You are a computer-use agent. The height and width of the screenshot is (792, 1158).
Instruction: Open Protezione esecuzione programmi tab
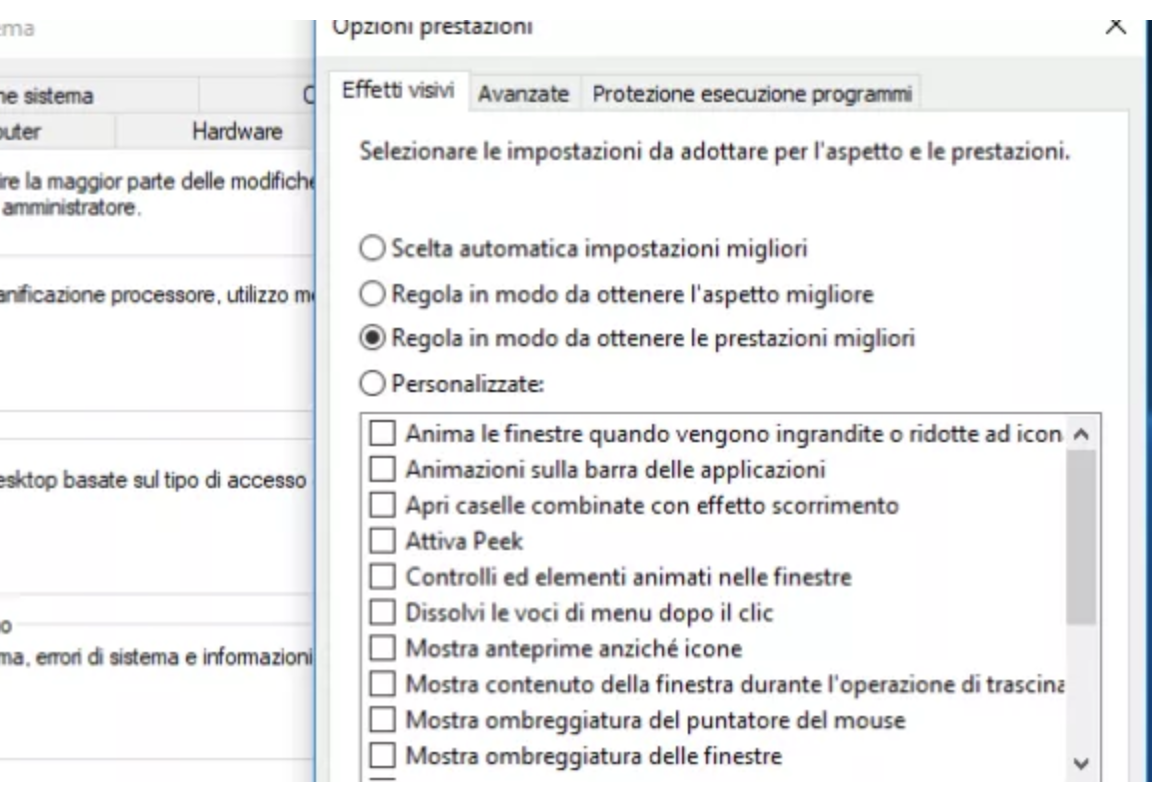752,94
